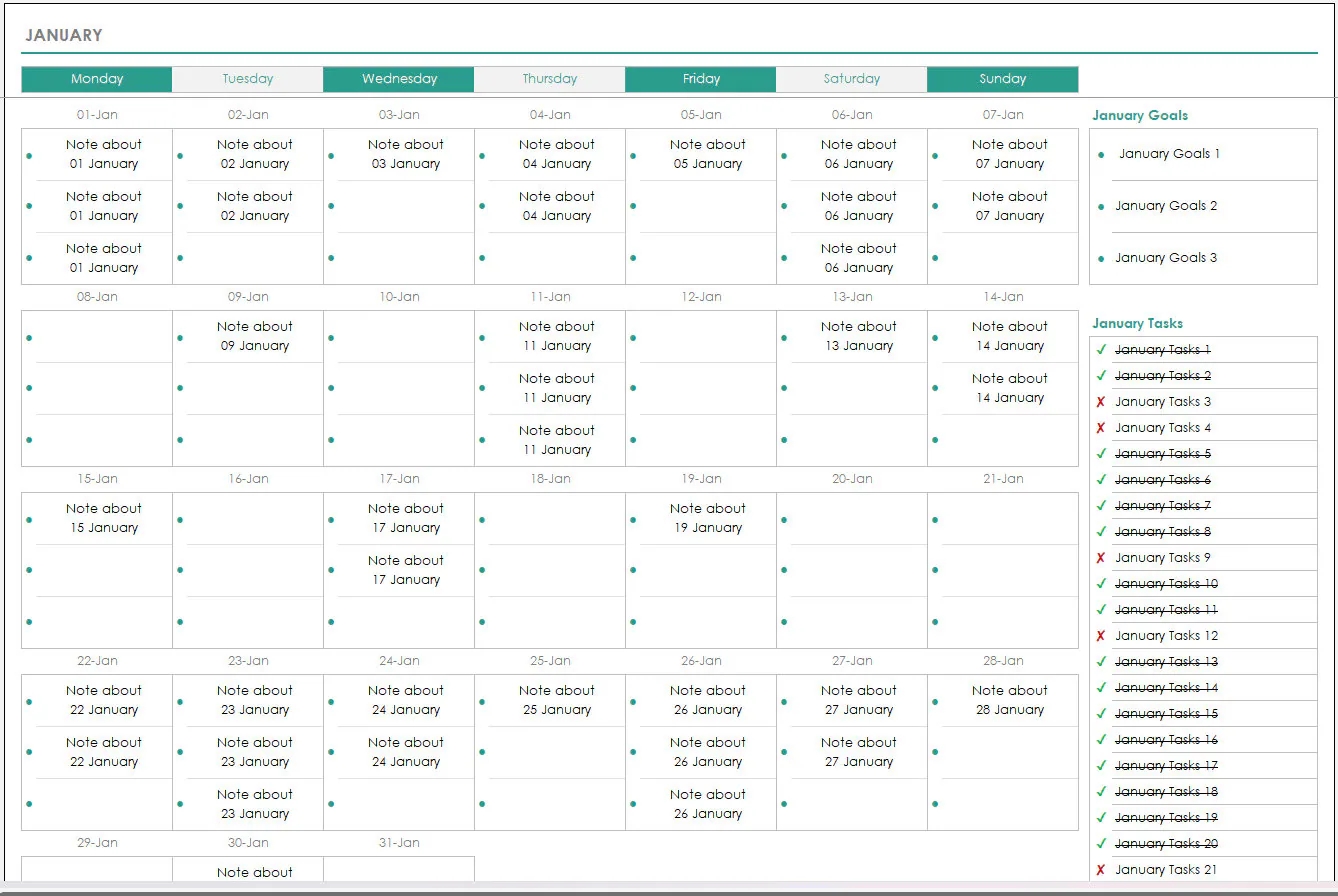Click the Note about 25 January entry
This screenshot has width=1338, height=896.
pyautogui.click(x=556, y=700)
